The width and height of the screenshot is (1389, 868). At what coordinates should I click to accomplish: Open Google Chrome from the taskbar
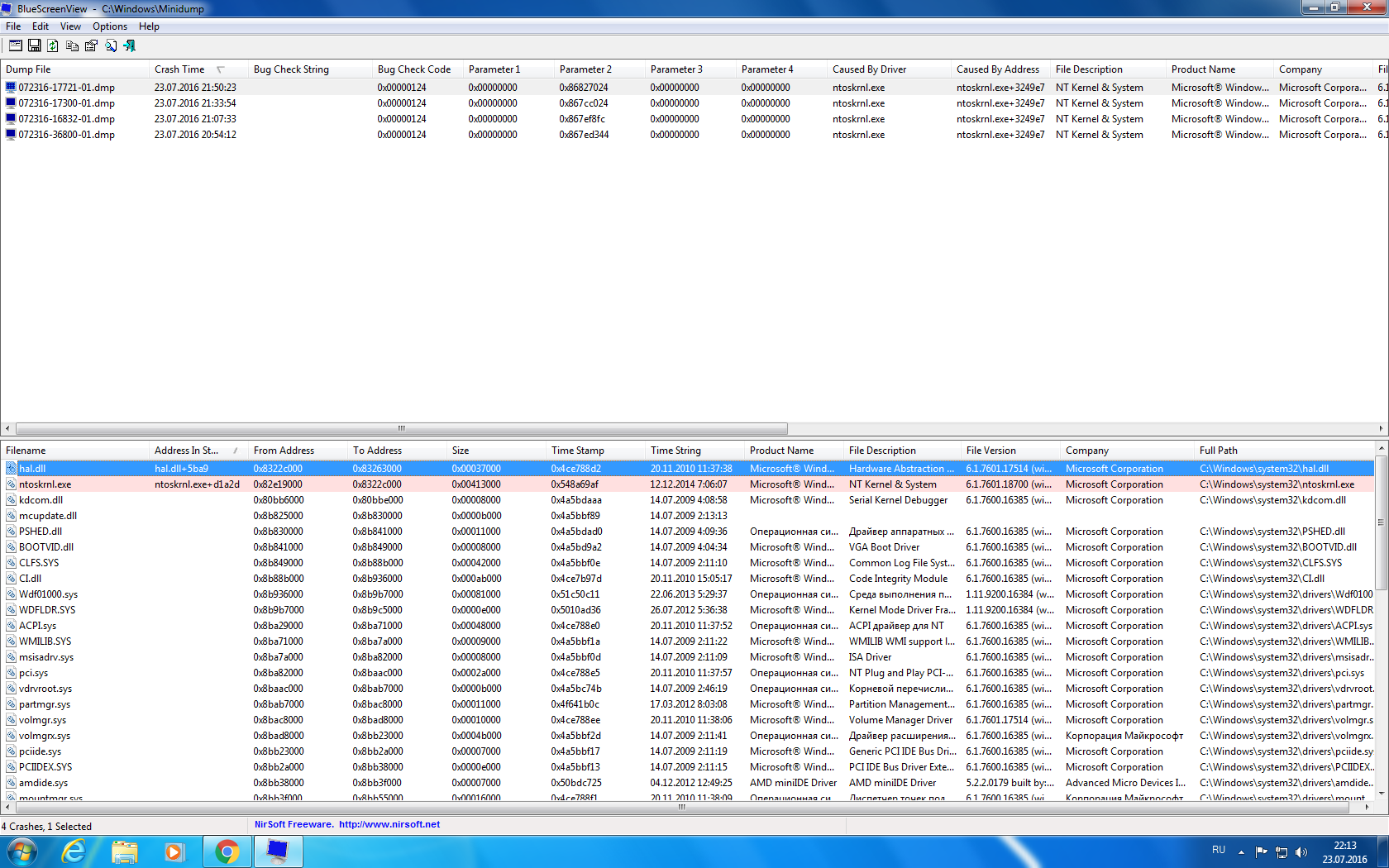(x=227, y=851)
